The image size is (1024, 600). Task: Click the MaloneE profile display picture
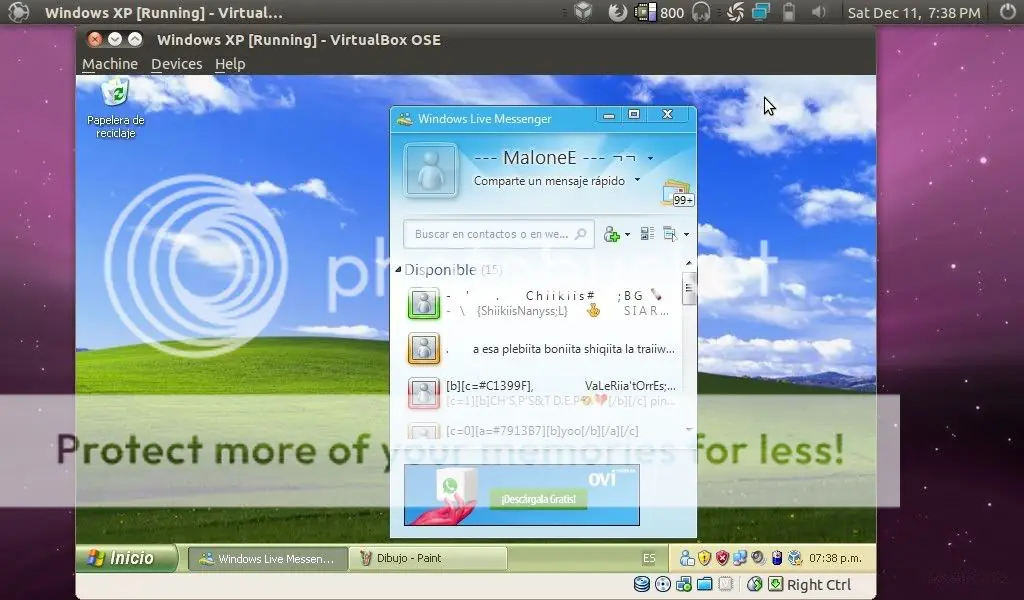[x=430, y=170]
